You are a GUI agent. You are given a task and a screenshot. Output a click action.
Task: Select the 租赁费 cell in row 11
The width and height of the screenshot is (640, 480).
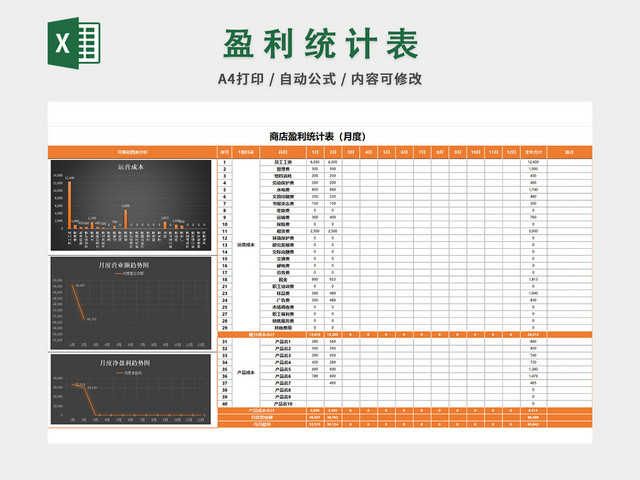tap(283, 231)
